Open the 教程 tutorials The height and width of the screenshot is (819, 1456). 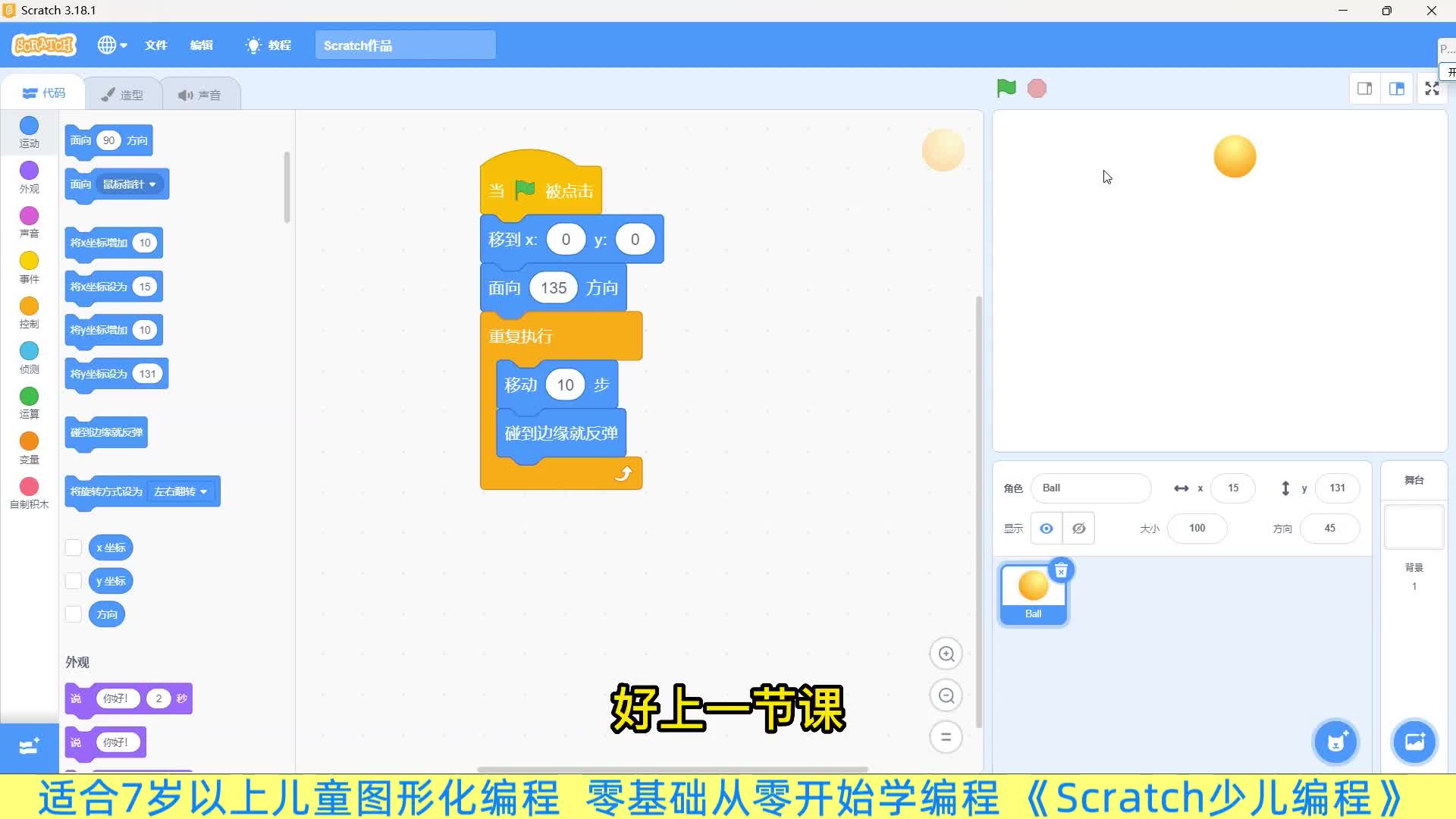click(x=269, y=45)
